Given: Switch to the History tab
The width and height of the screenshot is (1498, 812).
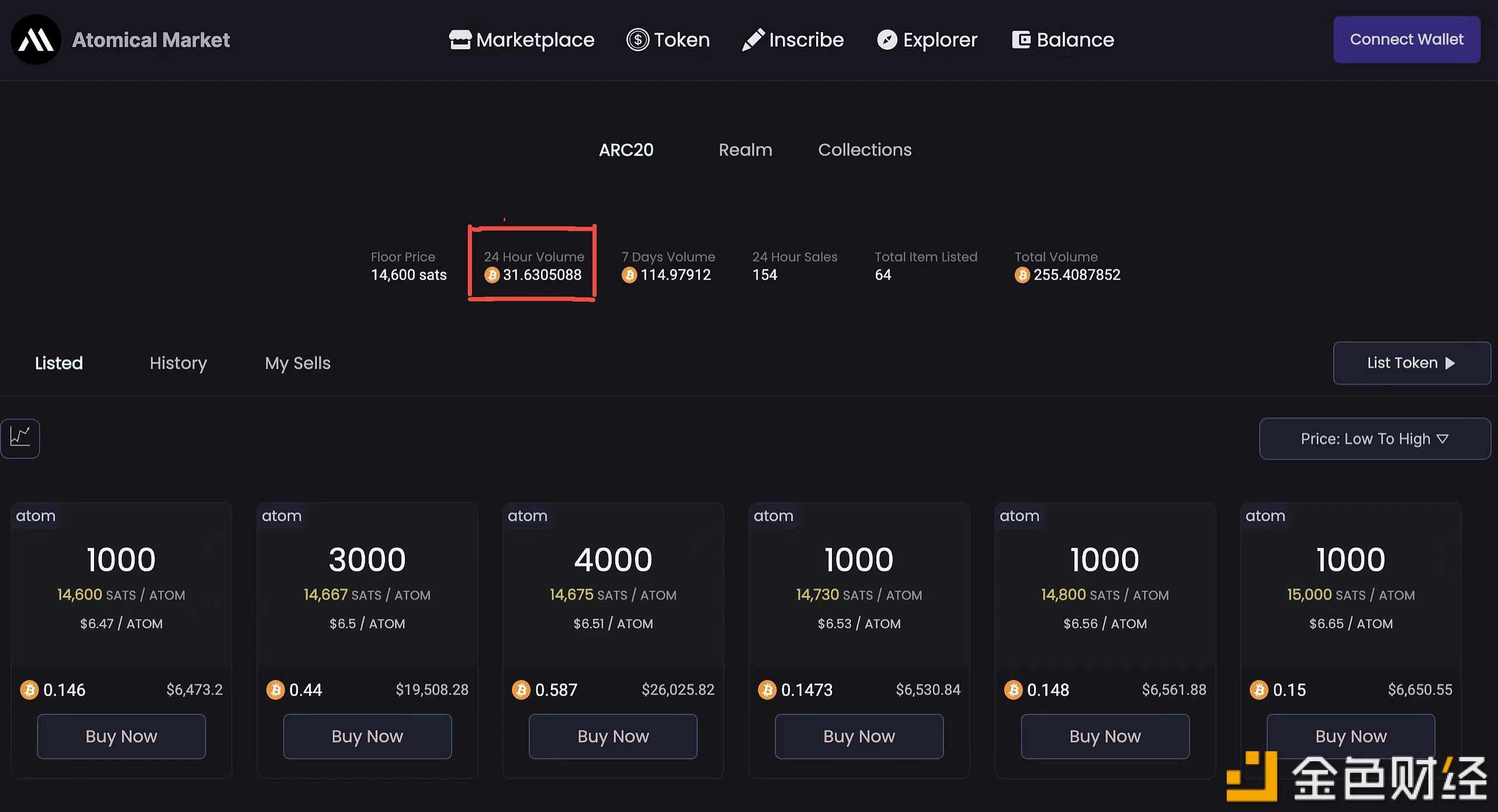Looking at the screenshot, I should click(178, 363).
